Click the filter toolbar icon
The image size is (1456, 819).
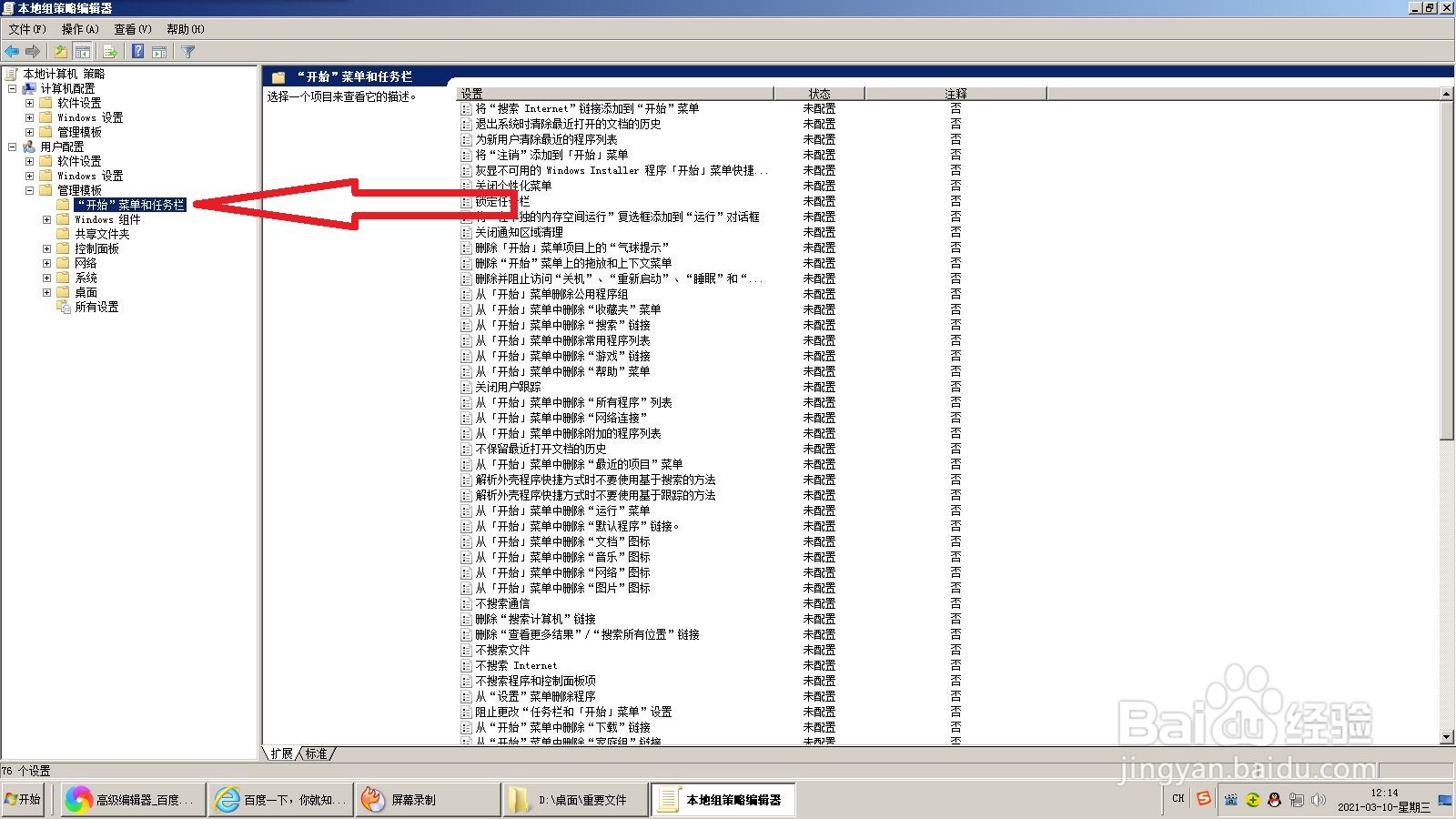[x=187, y=51]
